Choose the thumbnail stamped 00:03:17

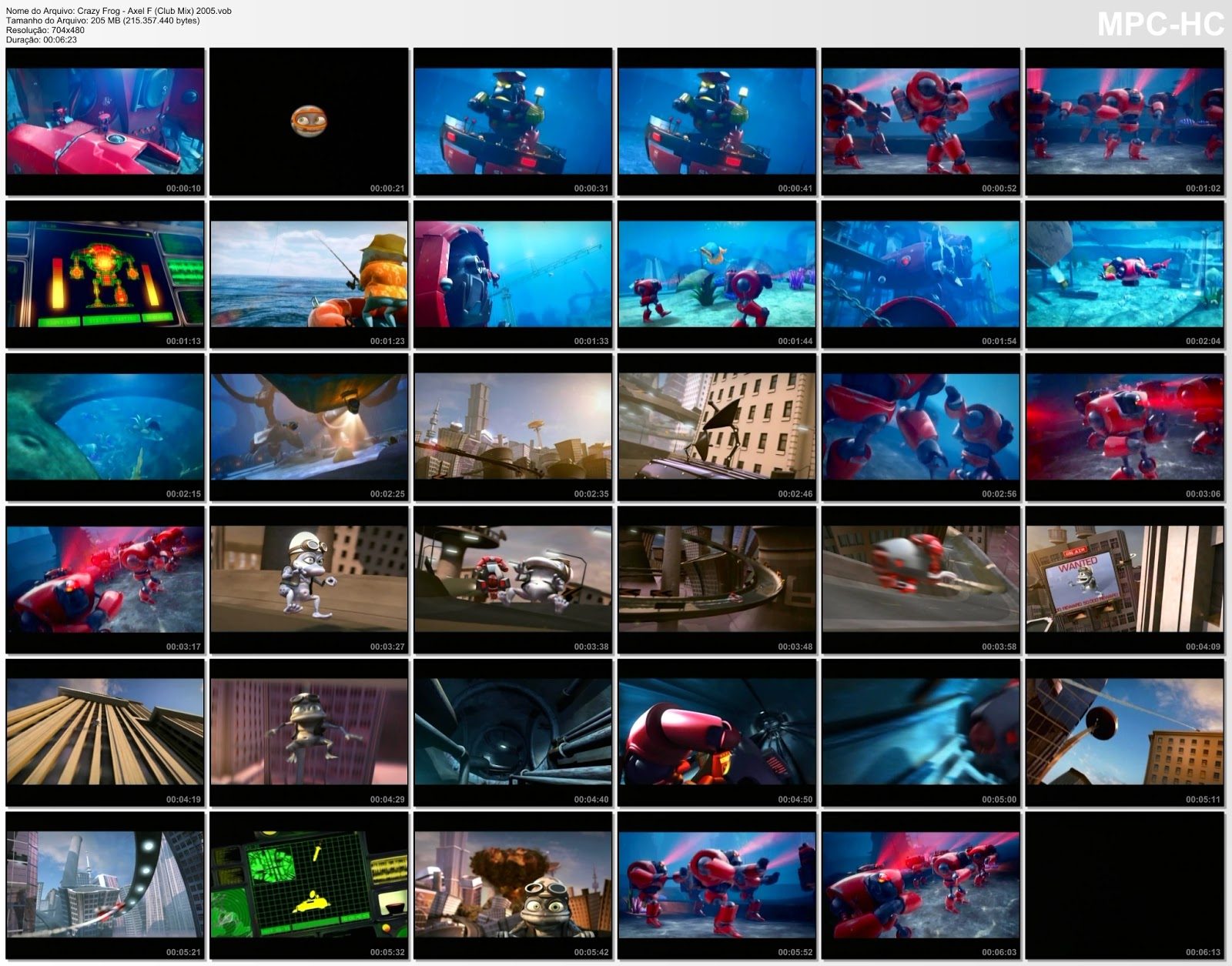point(105,580)
